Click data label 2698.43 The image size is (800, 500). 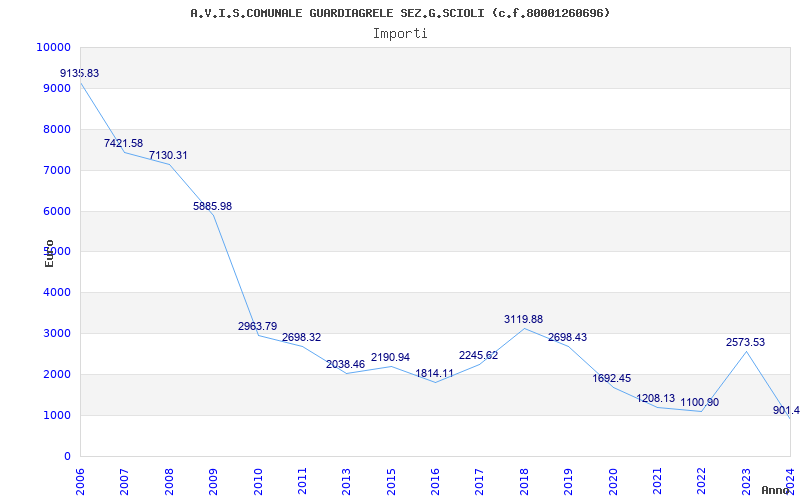click(x=567, y=337)
